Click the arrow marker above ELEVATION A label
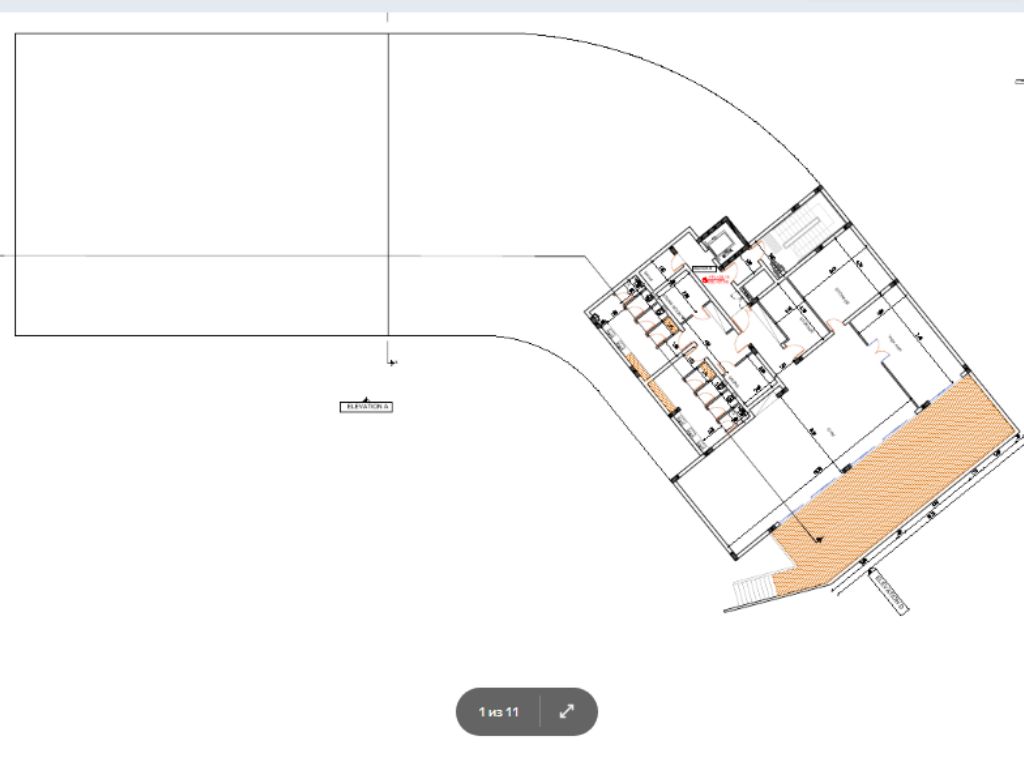The width and height of the screenshot is (1024, 768). point(366,398)
